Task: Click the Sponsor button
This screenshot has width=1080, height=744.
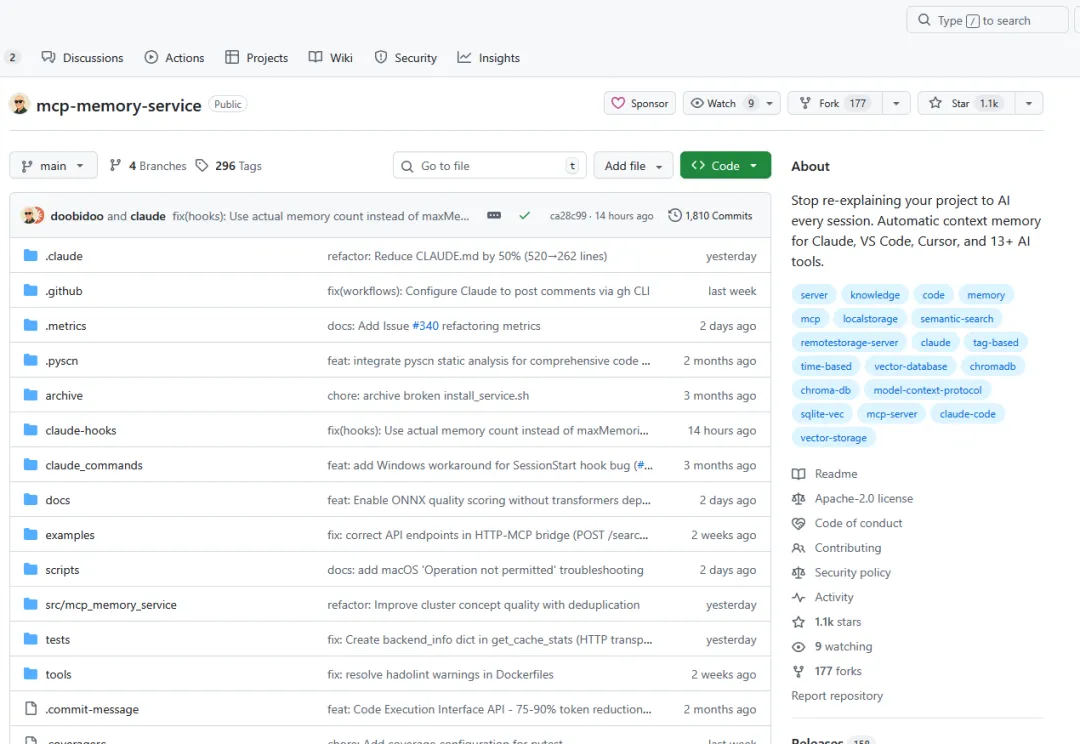Action: [x=640, y=103]
